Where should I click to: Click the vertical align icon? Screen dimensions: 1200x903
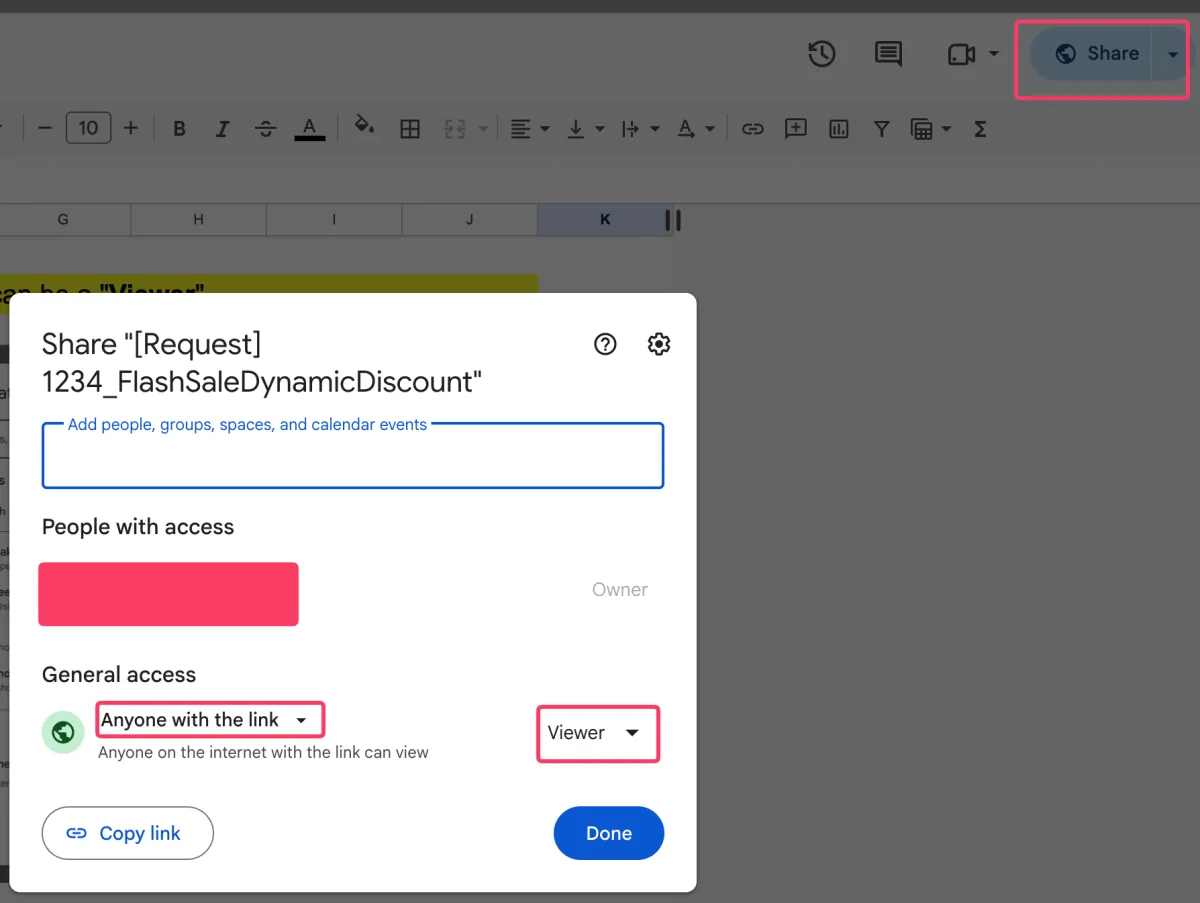[x=576, y=128]
